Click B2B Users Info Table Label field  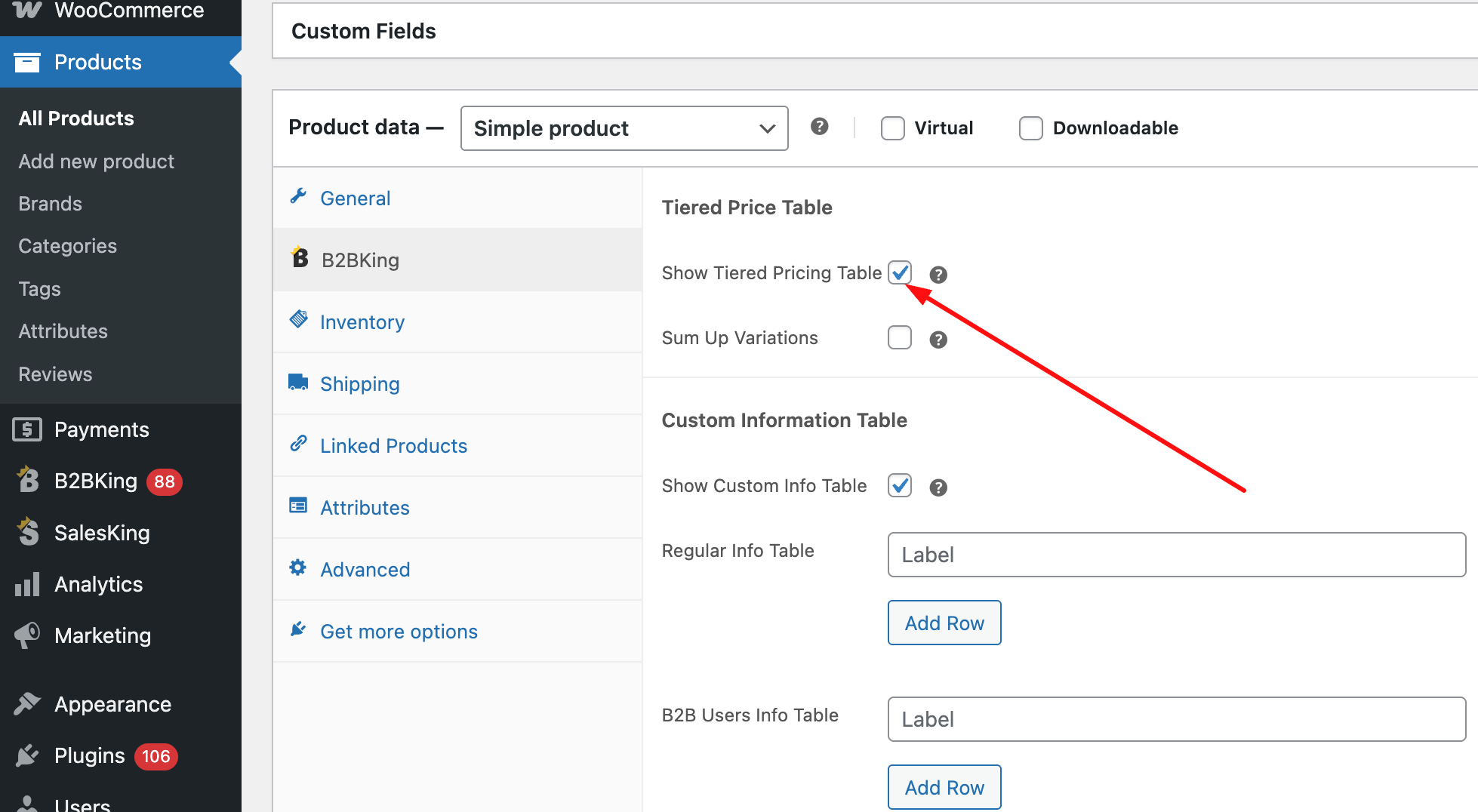1177,719
